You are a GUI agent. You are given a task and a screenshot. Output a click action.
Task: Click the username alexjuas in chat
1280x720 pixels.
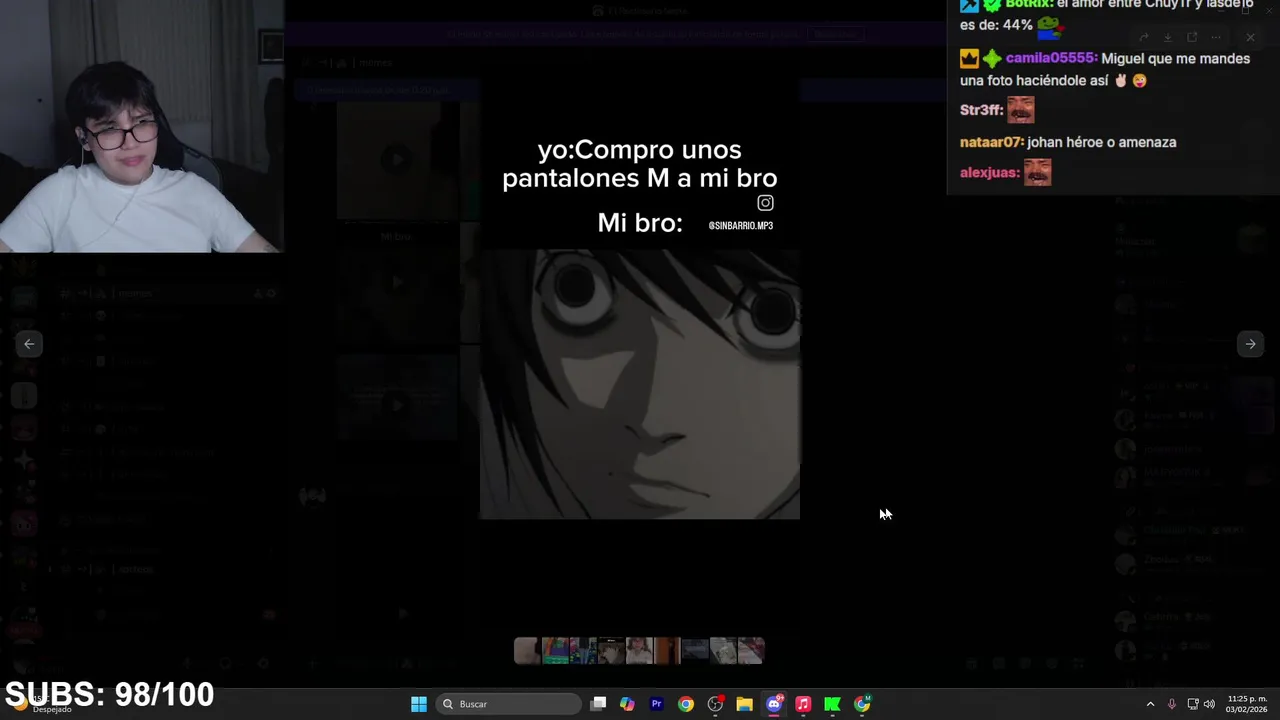pyautogui.click(x=989, y=172)
